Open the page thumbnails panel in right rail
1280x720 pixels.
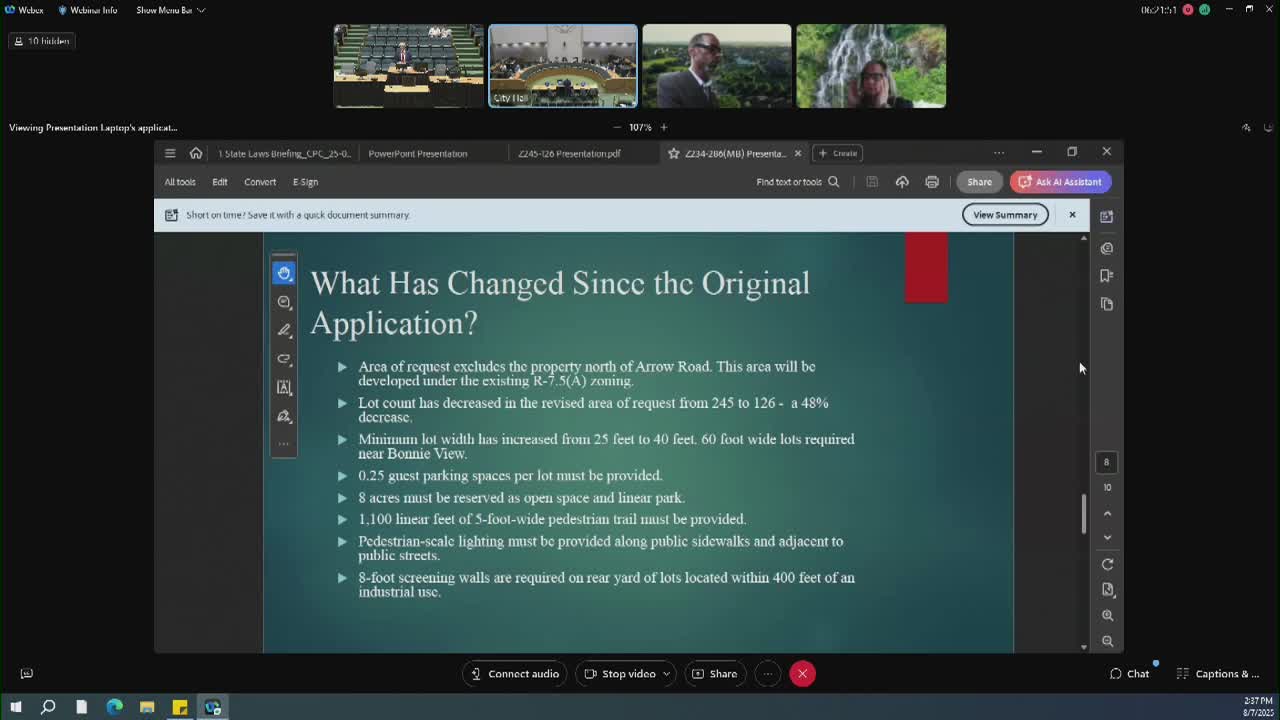click(x=1107, y=304)
